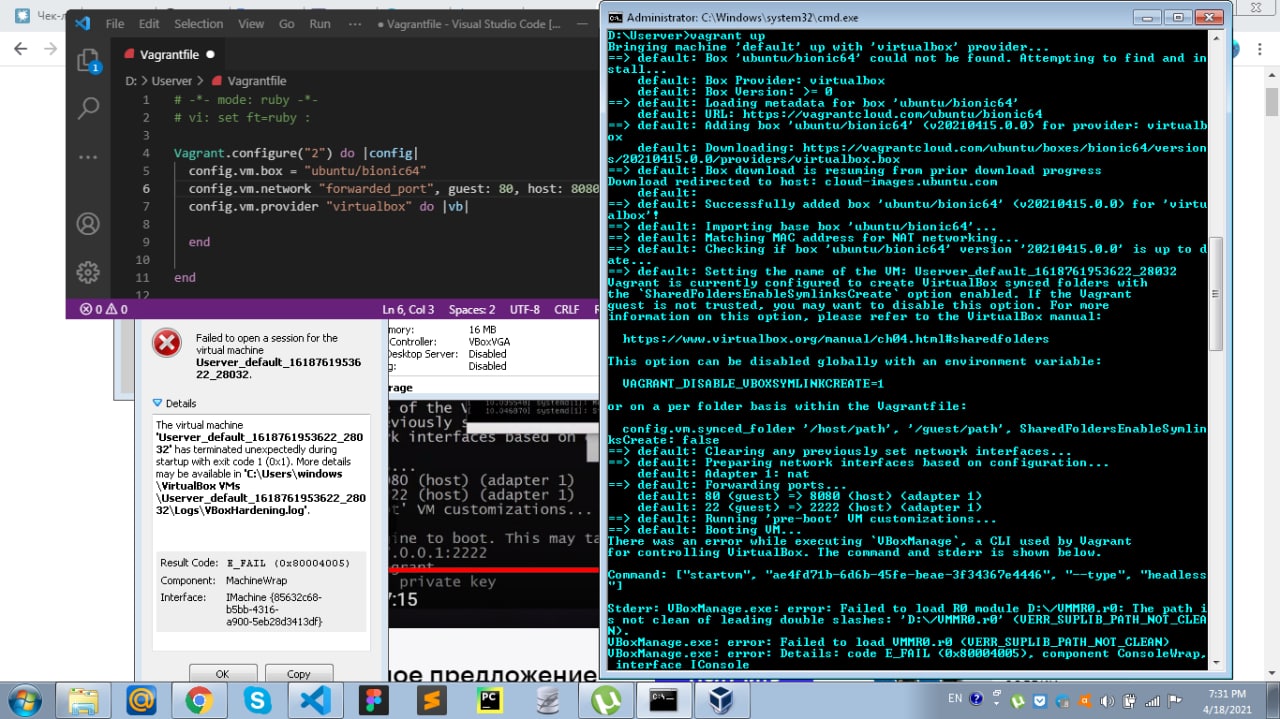1280x719 pixels.
Task: Open the View menu in VS Code
Action: 251,23
